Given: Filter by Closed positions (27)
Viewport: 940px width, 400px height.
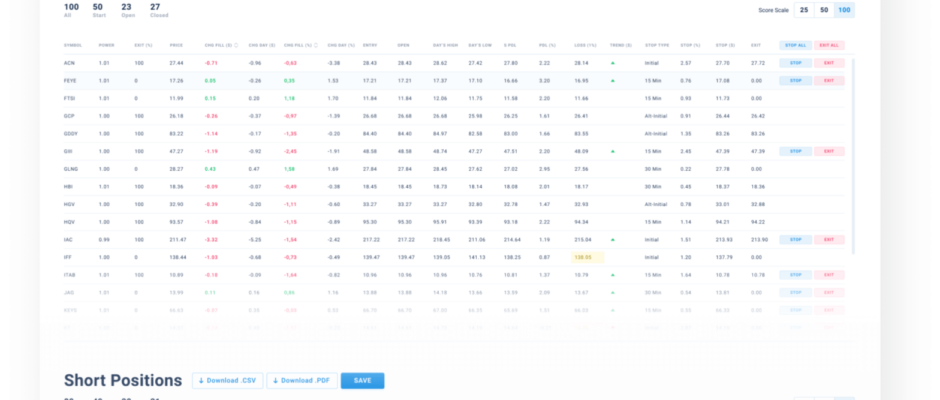Looking at the screenshot, I should pyautogui.click(x=159, y=10).
